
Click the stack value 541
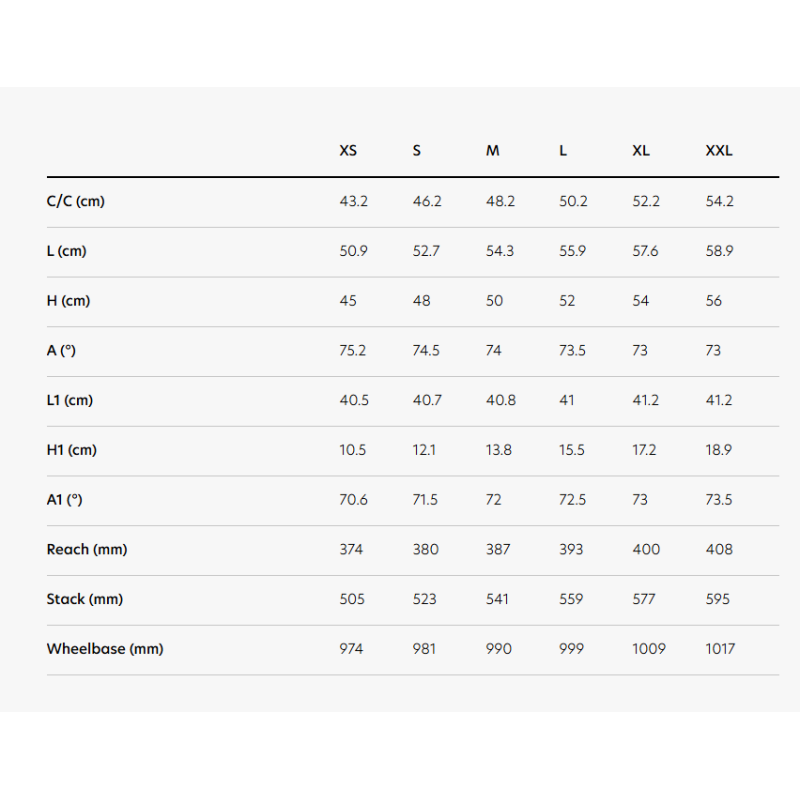(497, 599)
